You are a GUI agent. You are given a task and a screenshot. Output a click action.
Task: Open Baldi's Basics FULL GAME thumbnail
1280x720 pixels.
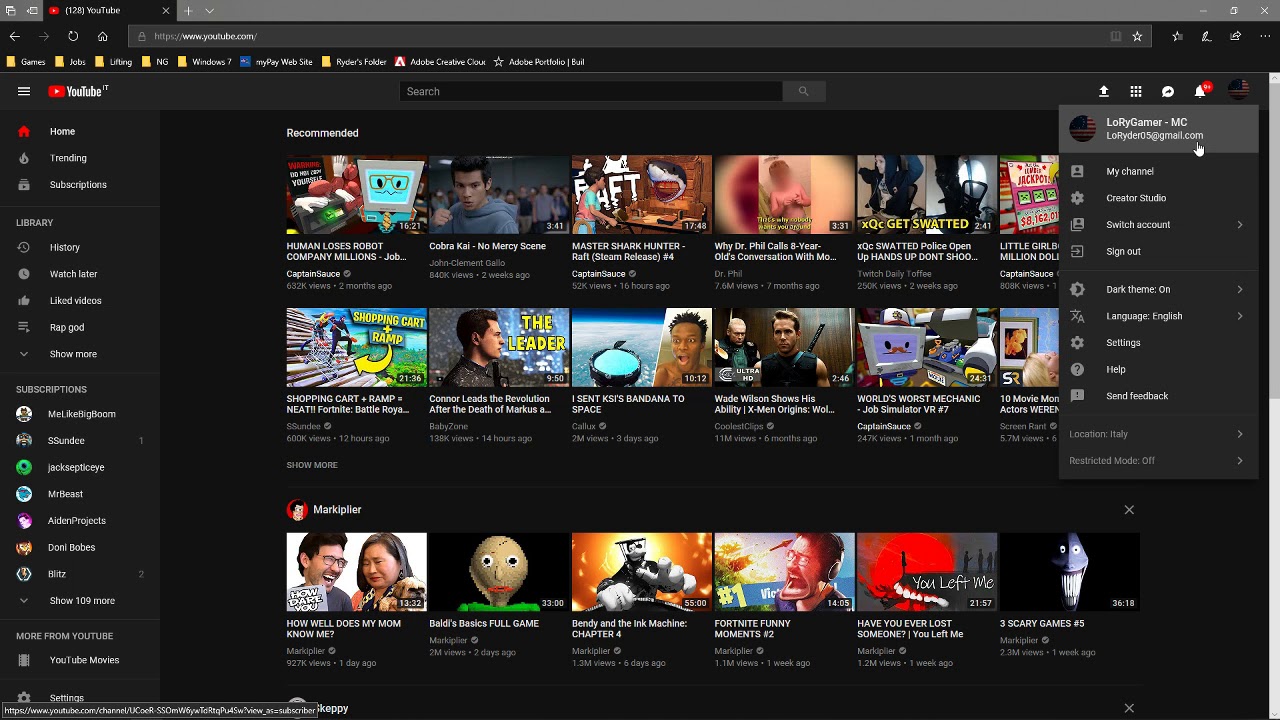tap(499, 572)
